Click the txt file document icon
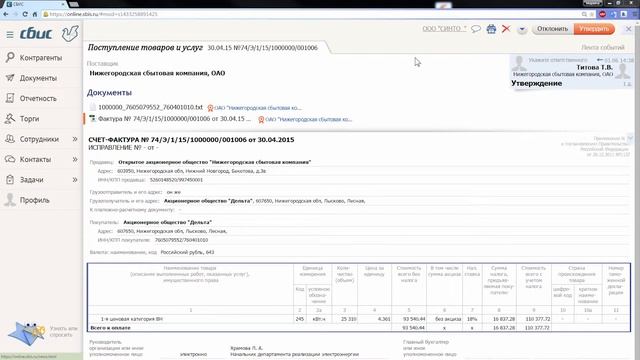Viewport: 640px width, 360px height. pos(93,107)
